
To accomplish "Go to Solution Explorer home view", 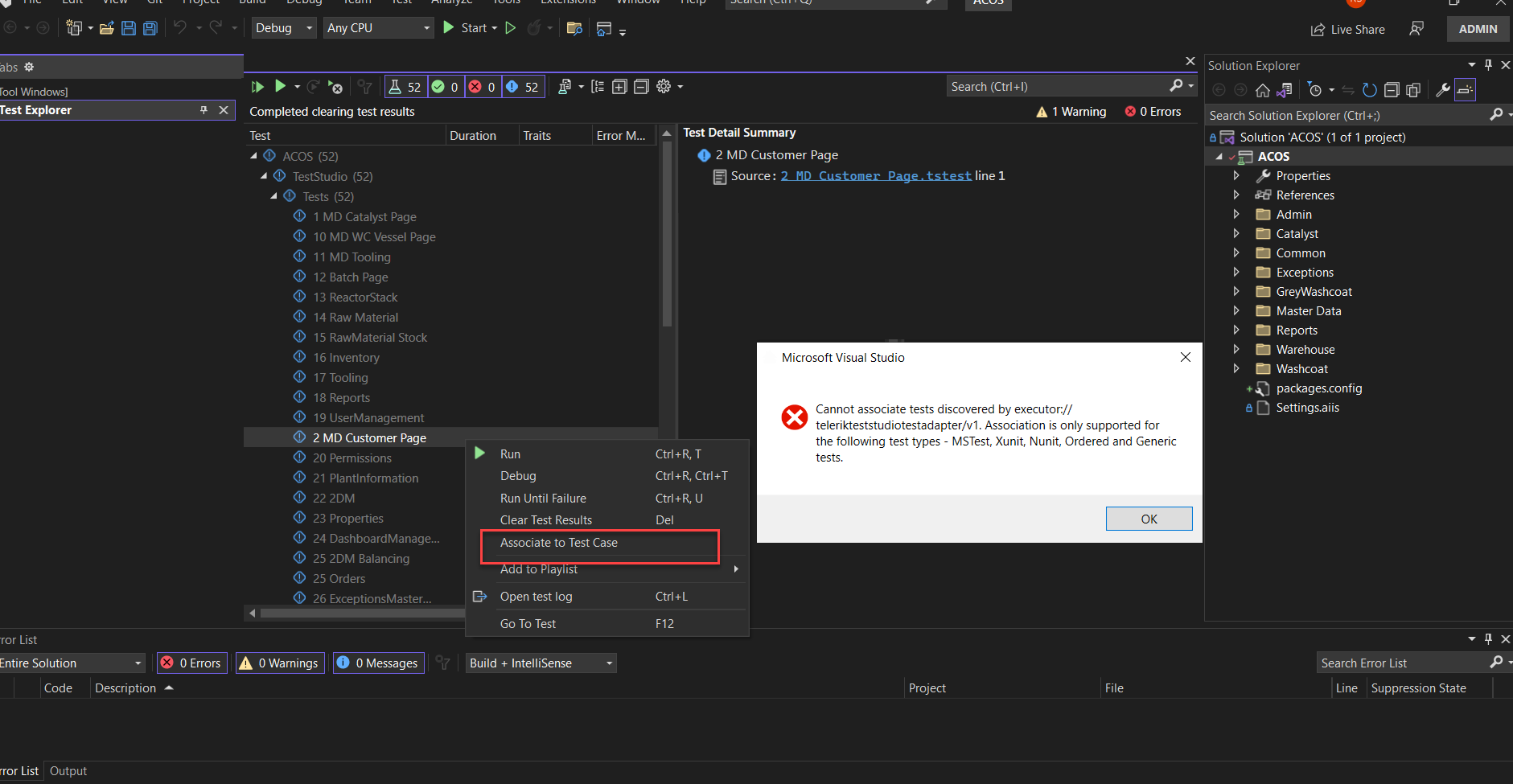I will tap(1260, 90).
